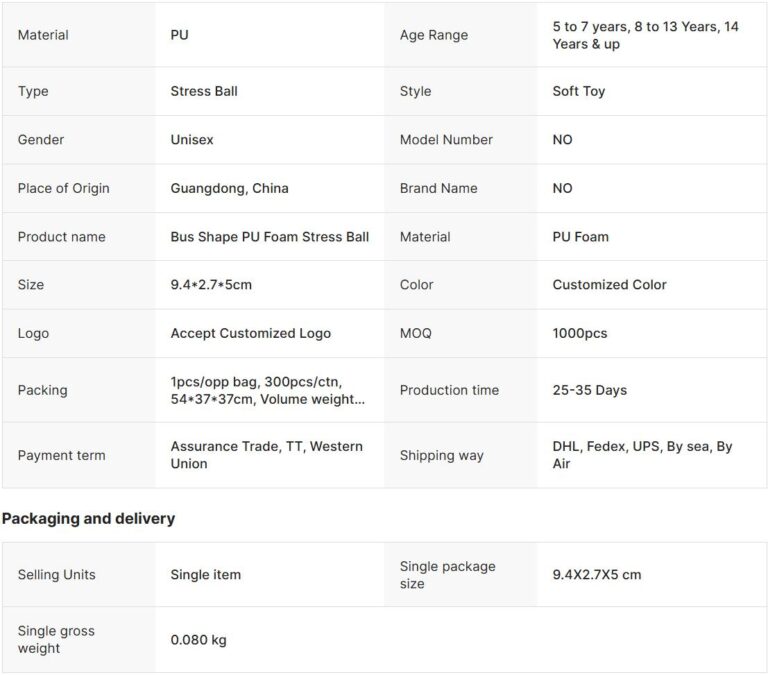
Task: Click the 'Single item' selling units value
Action: pyautogui.click(x=205, y=575)
